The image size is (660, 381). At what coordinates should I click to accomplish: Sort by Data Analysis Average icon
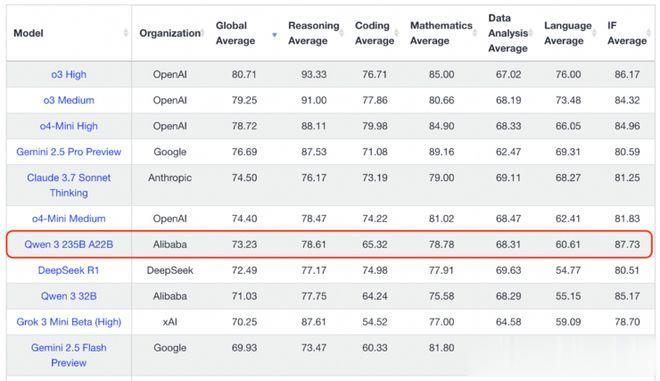pos(531,33)
